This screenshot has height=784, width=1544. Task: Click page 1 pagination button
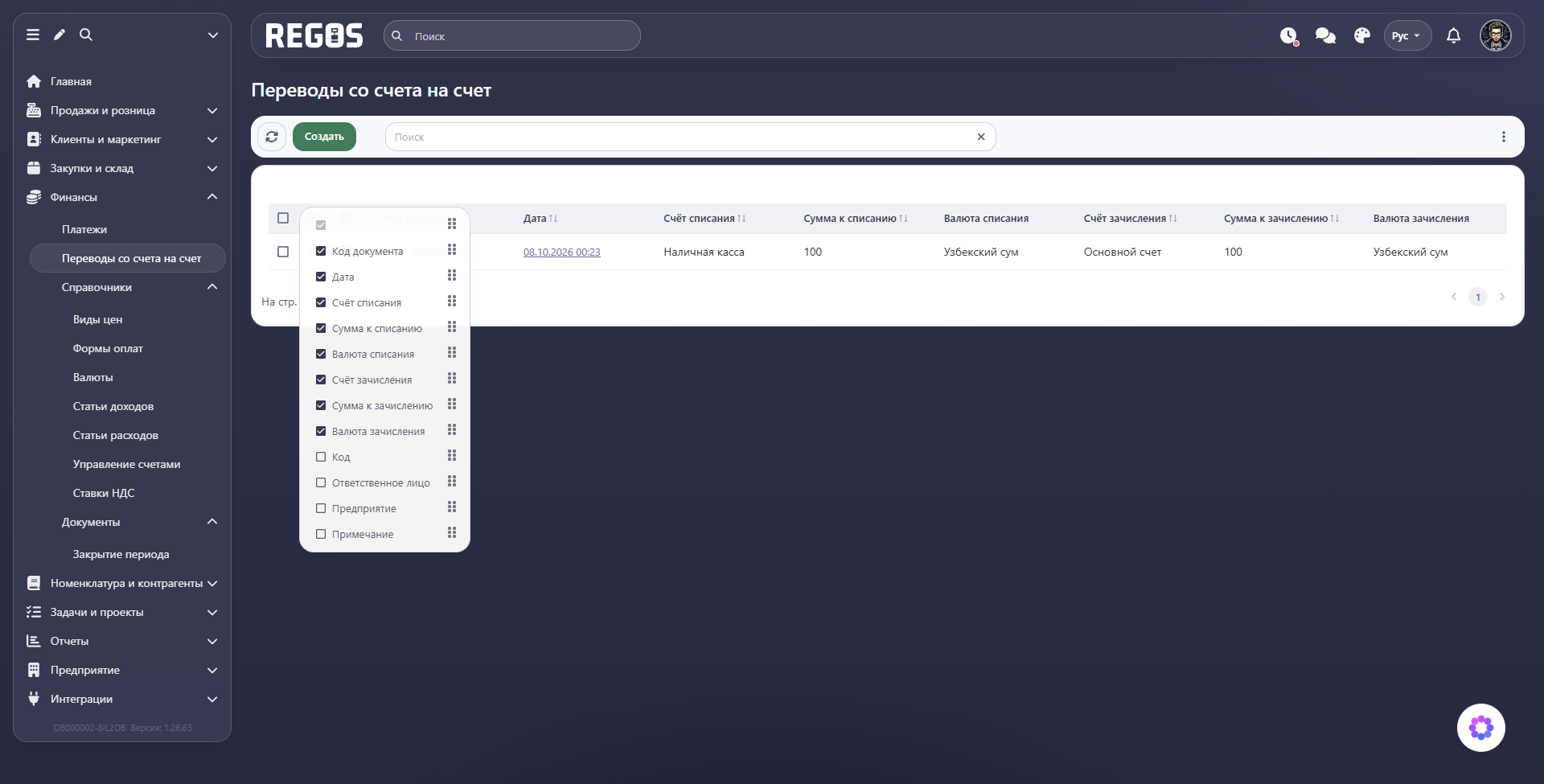point(1478,297)
